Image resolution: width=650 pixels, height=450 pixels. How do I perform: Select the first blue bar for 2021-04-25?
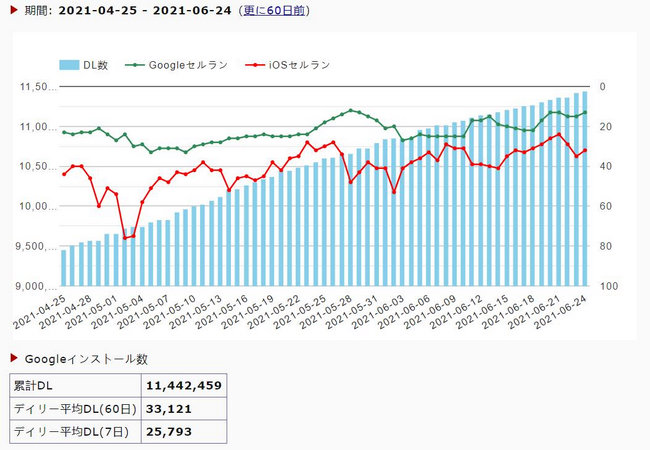coord(64,268)
